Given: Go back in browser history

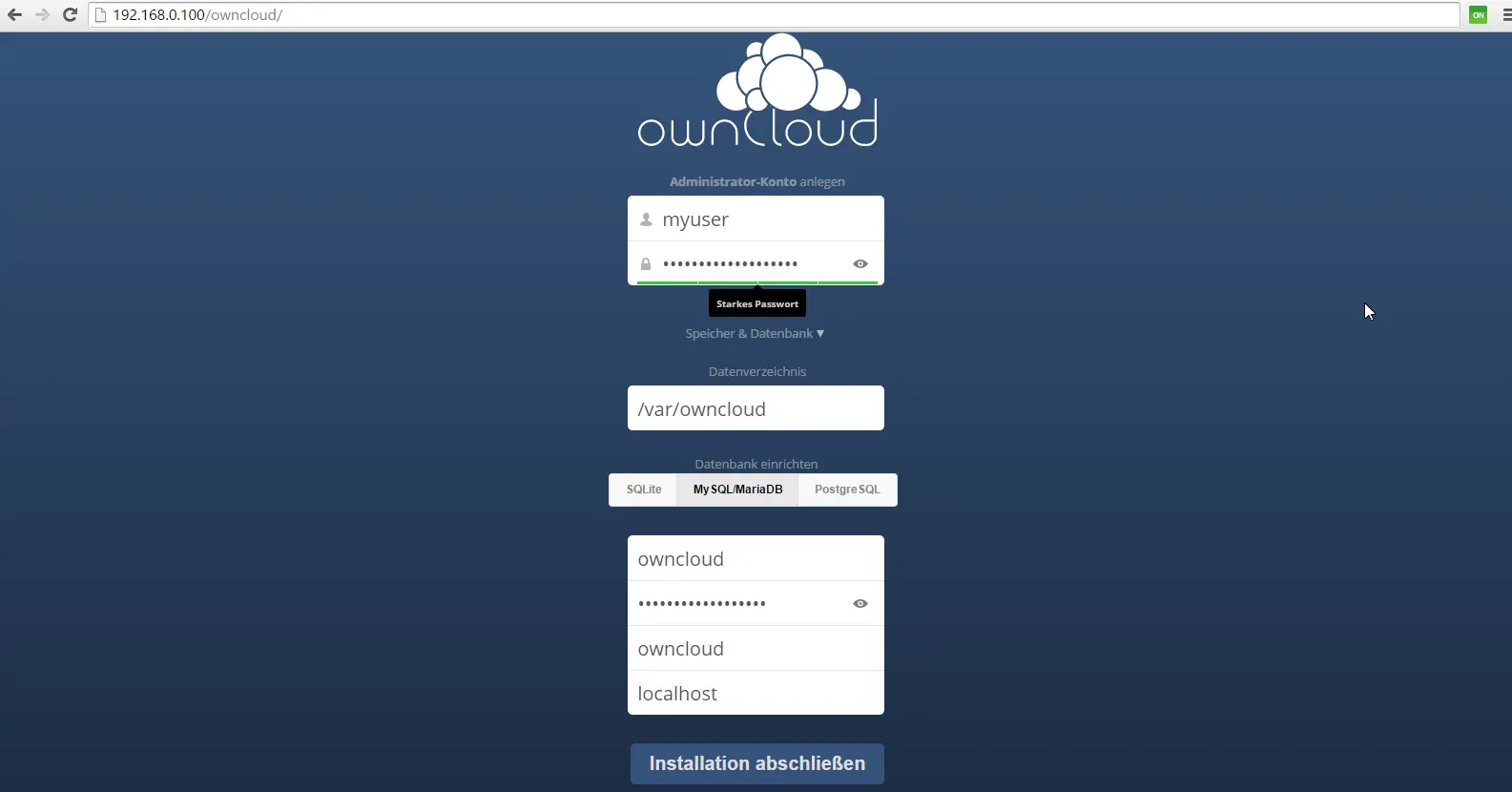Looking at the screenshot, I should (x=14, y=15).
